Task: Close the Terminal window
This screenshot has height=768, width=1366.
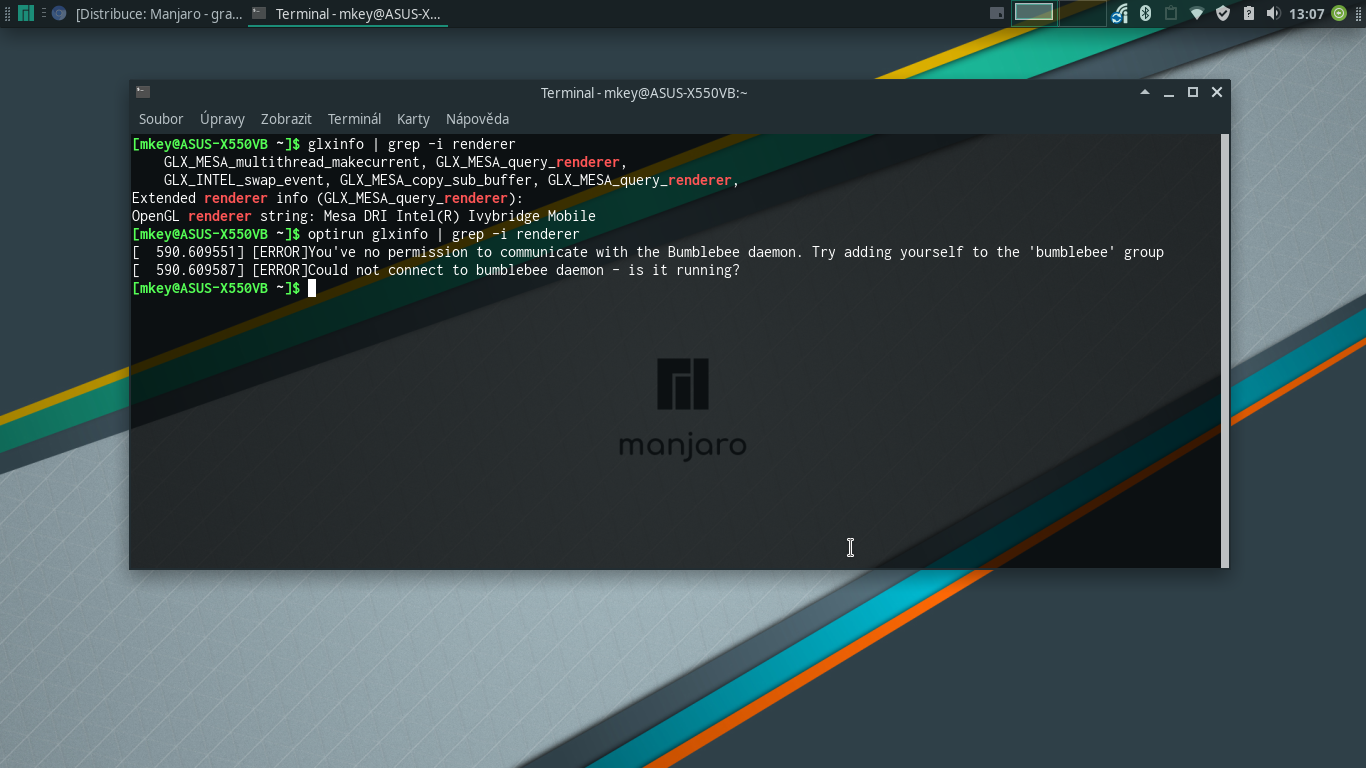Action: [1217, 92]
